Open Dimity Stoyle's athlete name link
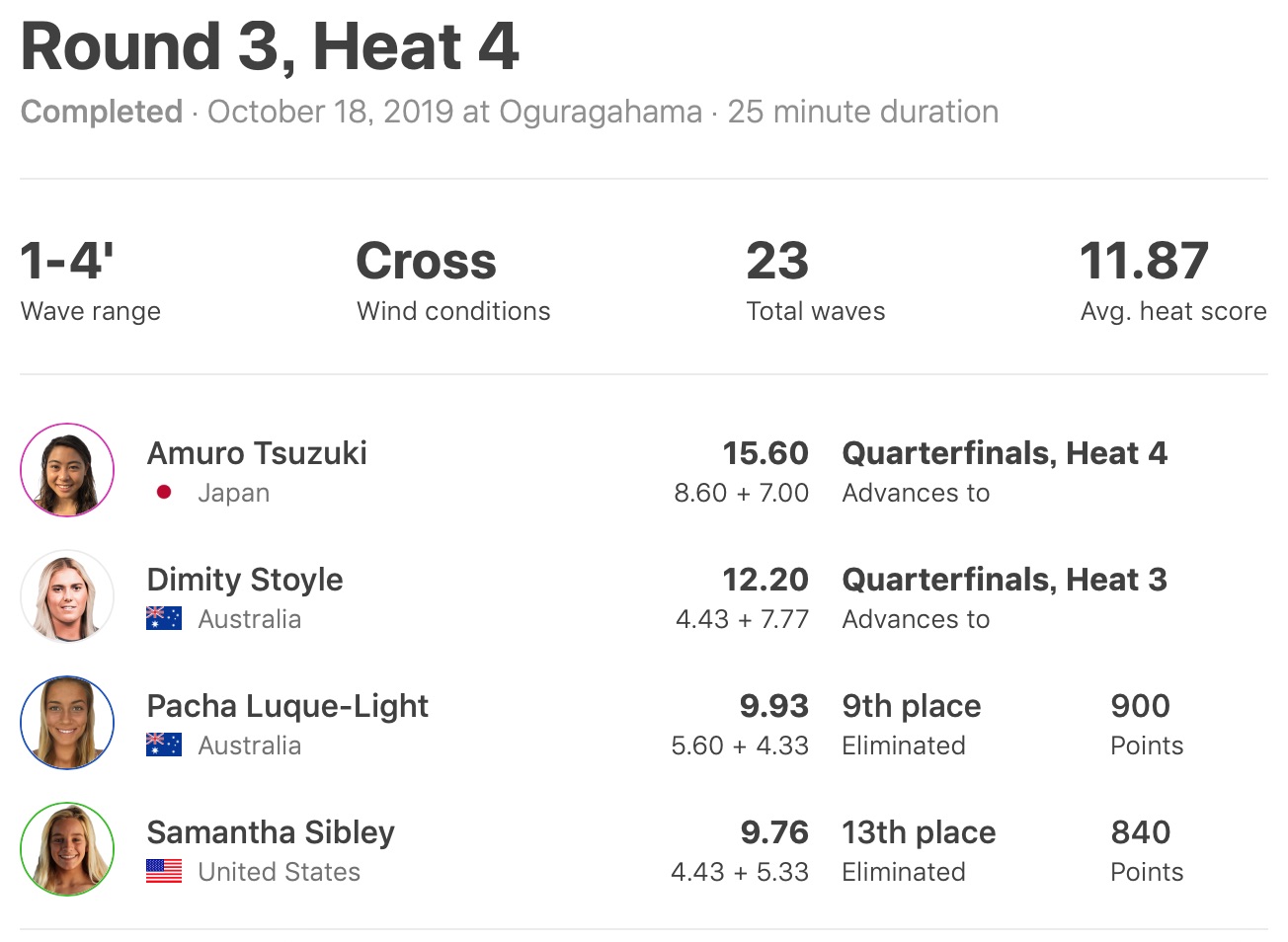This screenshot has height=942, width=1288. (x=245, y=580)
